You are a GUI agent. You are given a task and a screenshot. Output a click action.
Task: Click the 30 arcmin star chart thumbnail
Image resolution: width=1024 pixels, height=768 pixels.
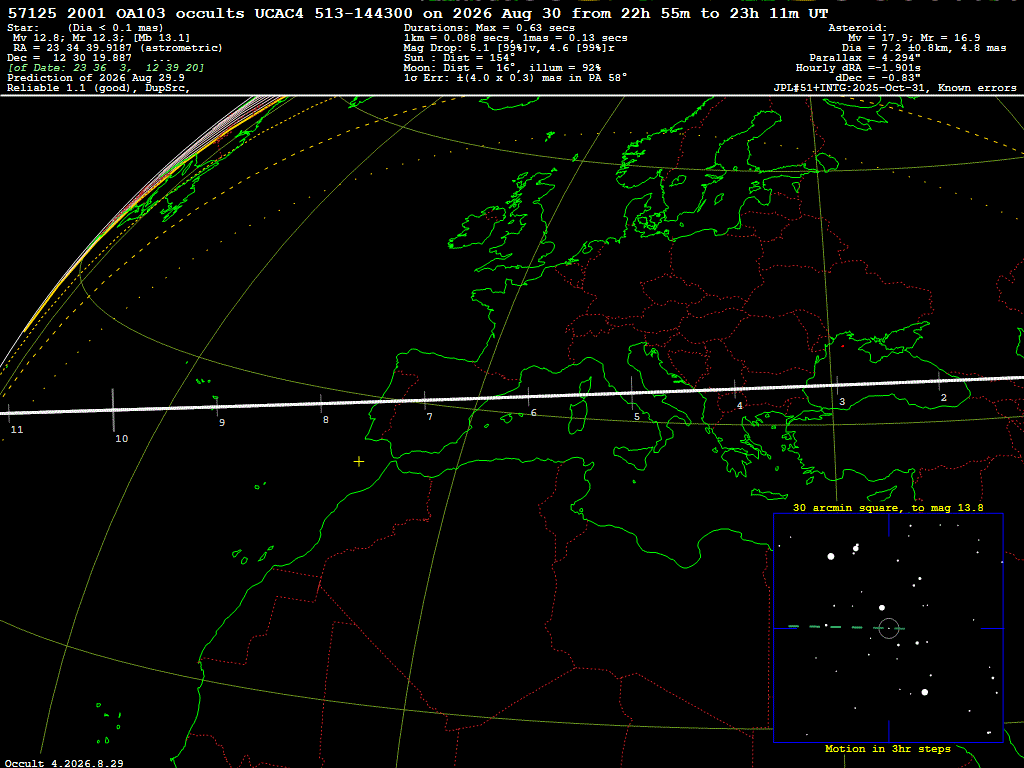click(x=888, y=628)
